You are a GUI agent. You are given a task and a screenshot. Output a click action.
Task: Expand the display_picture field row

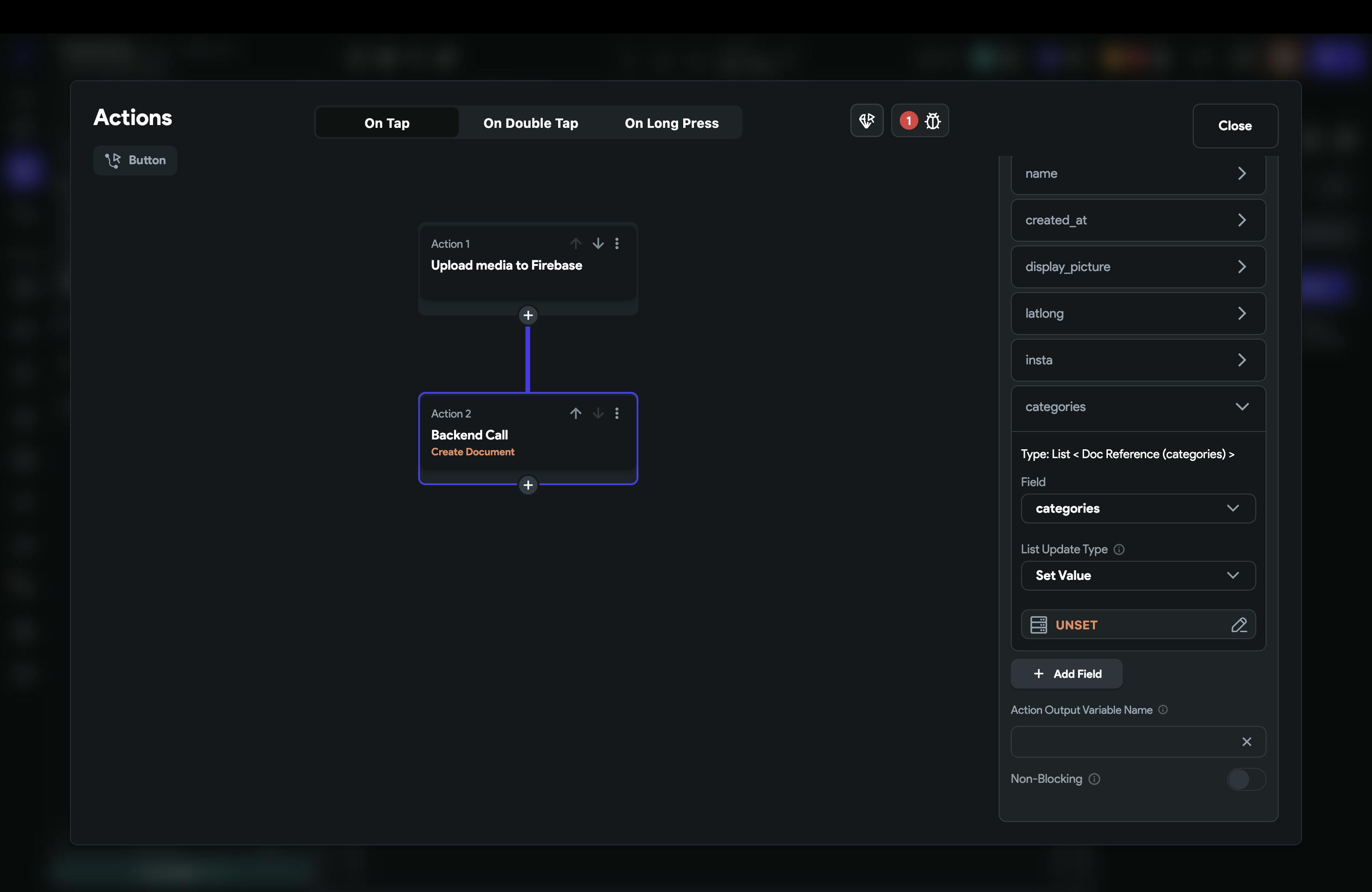click(1138, 267)
